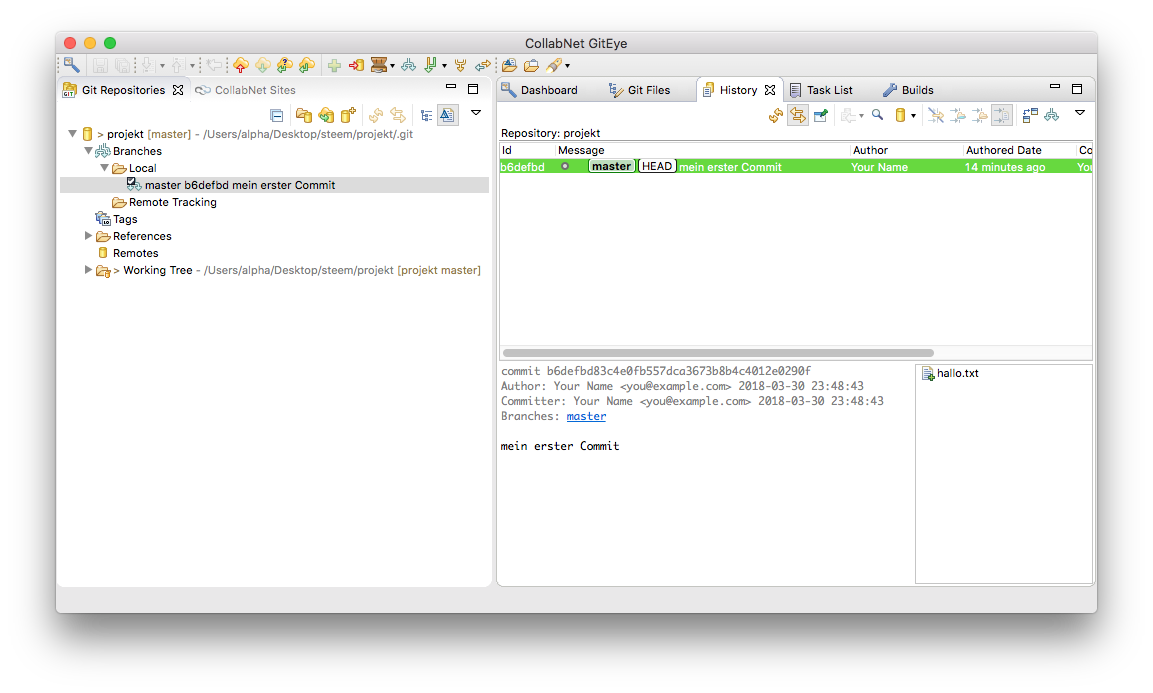Click the History table horizontal scrollbar
The image size is (1153, 693).
[x=718, y=353]
